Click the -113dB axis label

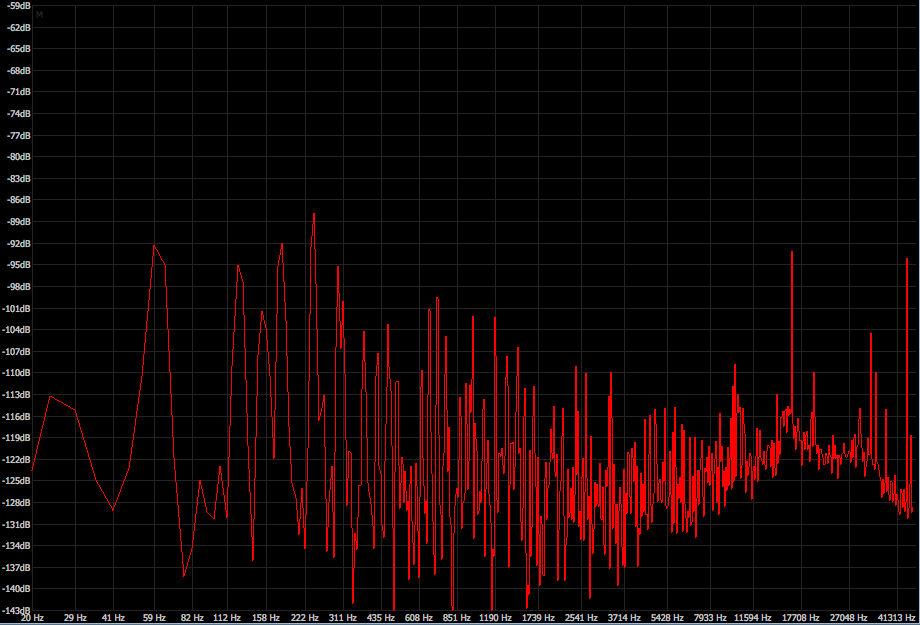[x=16, y=394]
